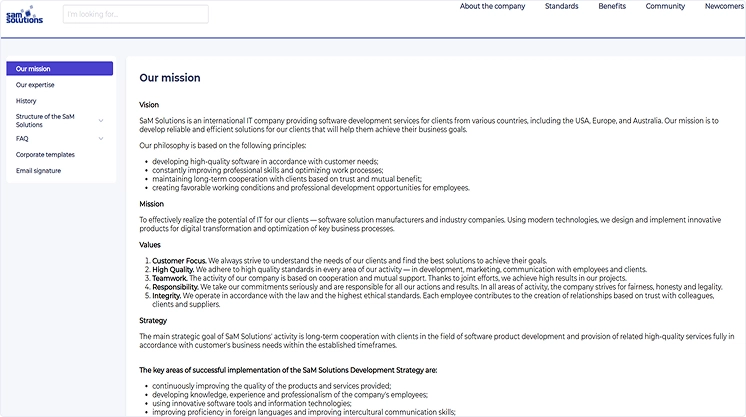Click the Integrity value item
The height and width of the screenshot is (417, 746).
[x=433, y=300]
